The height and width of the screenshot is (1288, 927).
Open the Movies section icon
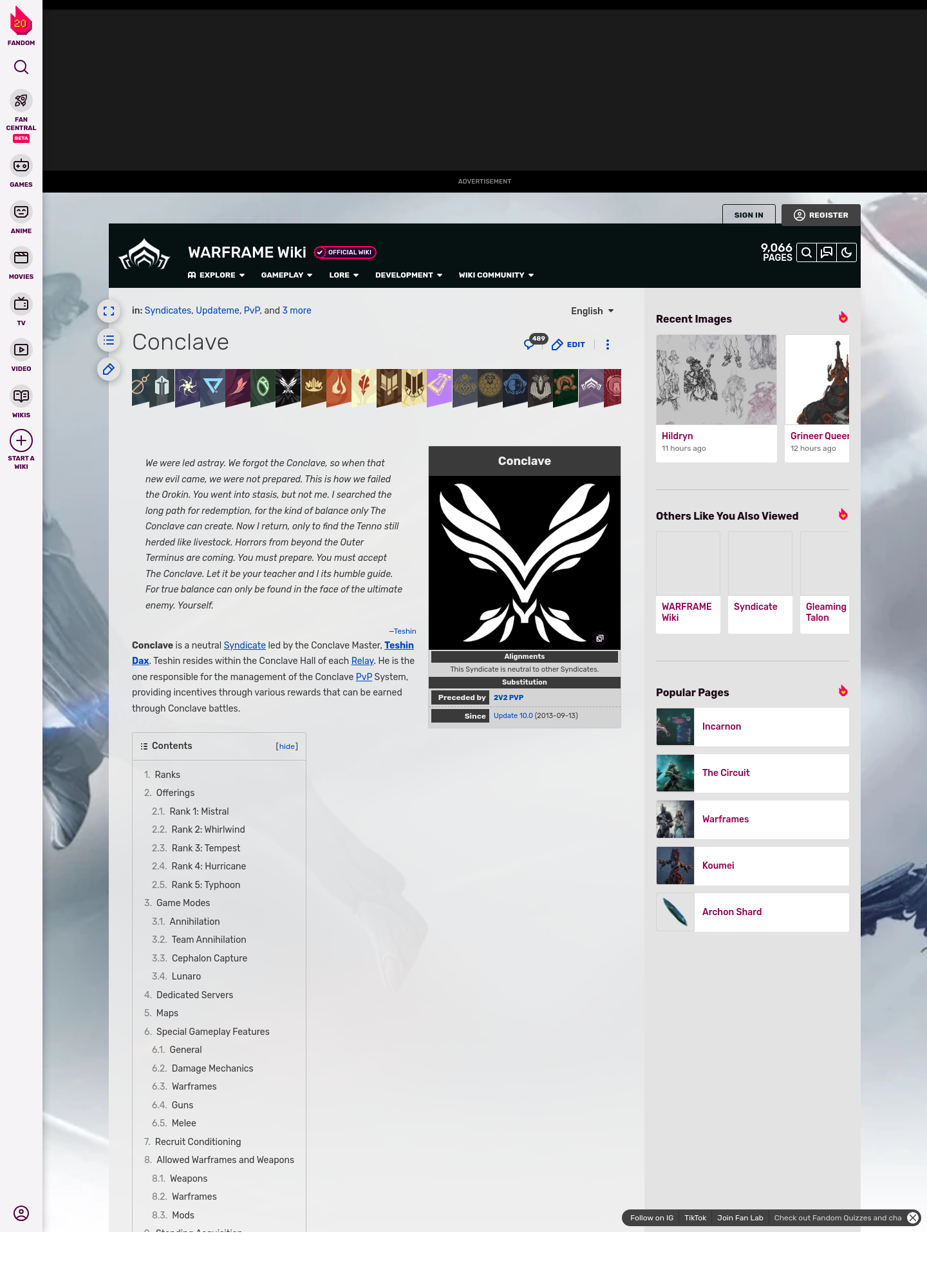[x=21, y=258]
